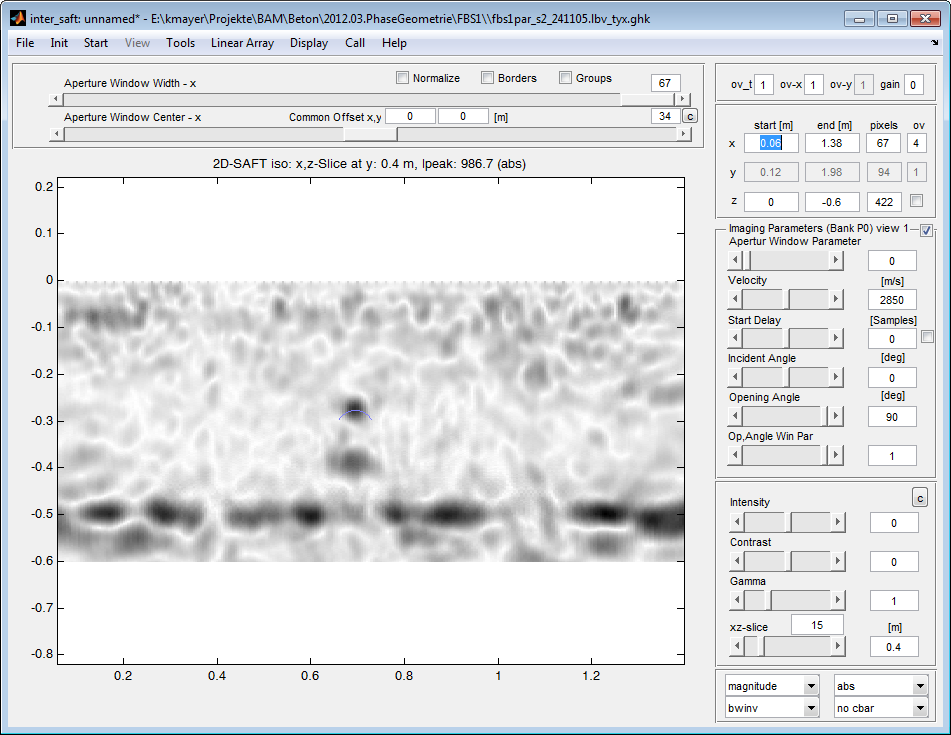Move xz-slice forward with right arrow
The width and height of the screenshot is (951, 735).
838,646
